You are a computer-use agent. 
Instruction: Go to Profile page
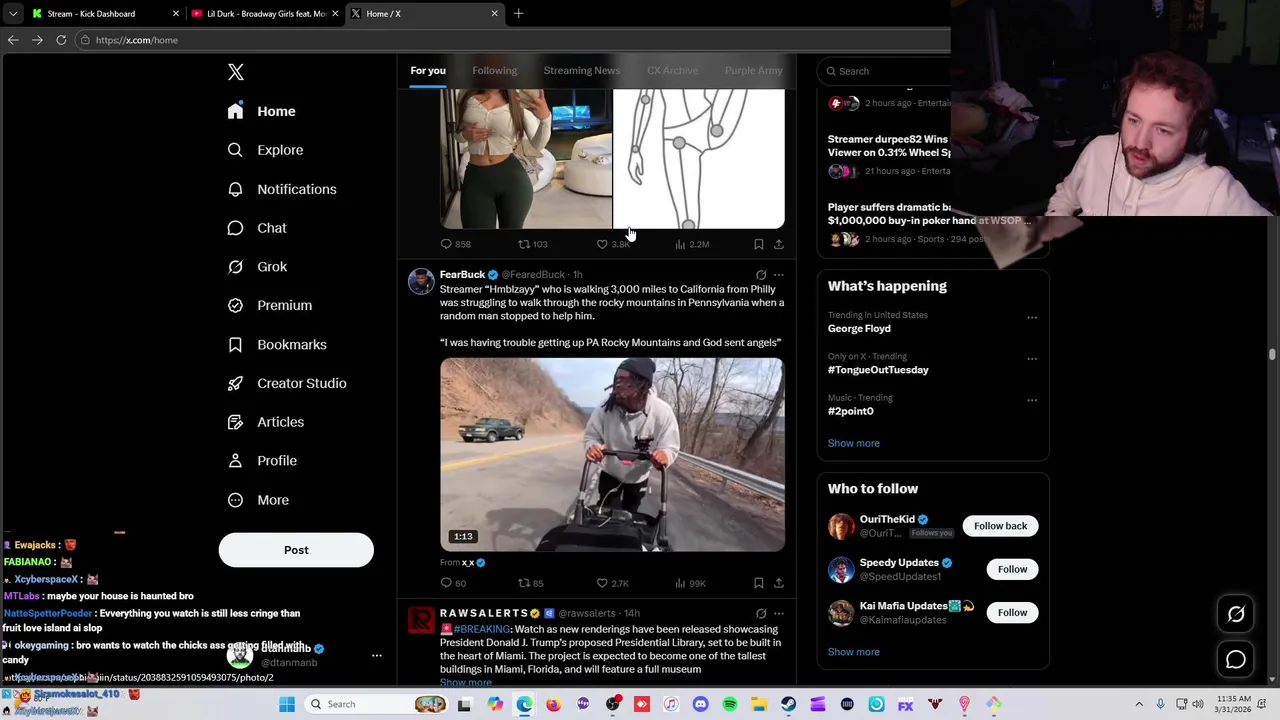[x=262, y=461]
